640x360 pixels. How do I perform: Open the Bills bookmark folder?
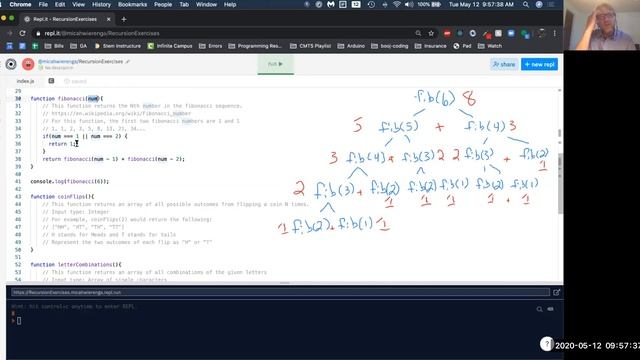54,46
